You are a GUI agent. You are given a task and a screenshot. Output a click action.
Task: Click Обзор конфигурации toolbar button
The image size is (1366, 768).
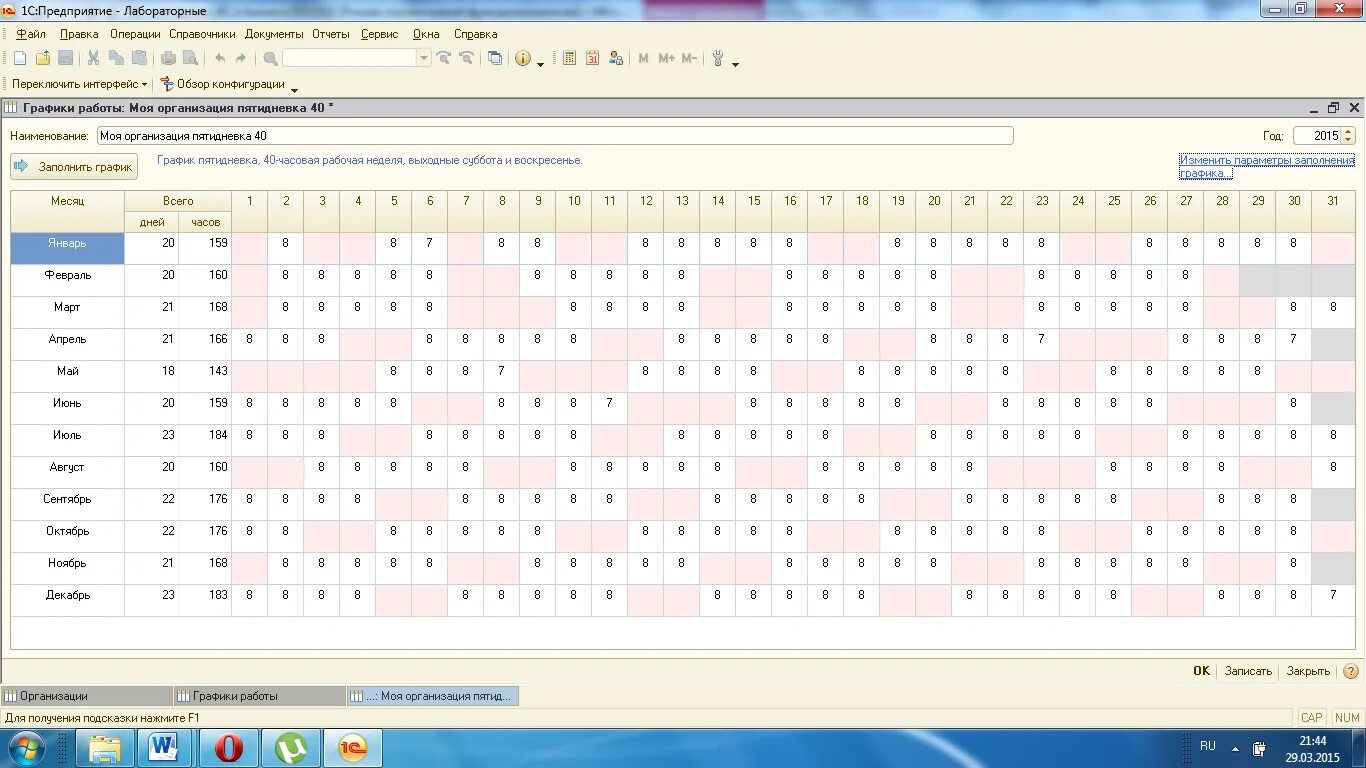222,85
